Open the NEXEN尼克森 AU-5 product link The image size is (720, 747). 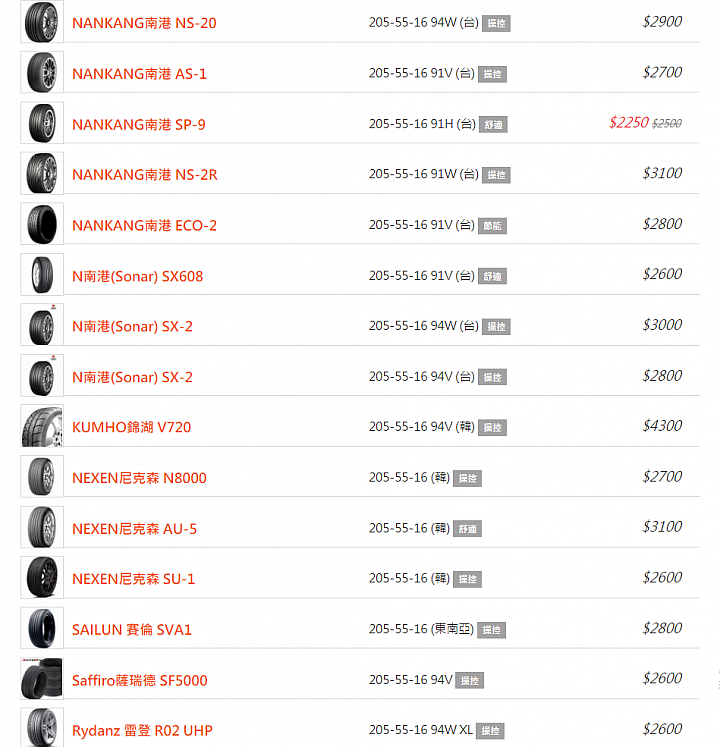(x=134, y=529)
